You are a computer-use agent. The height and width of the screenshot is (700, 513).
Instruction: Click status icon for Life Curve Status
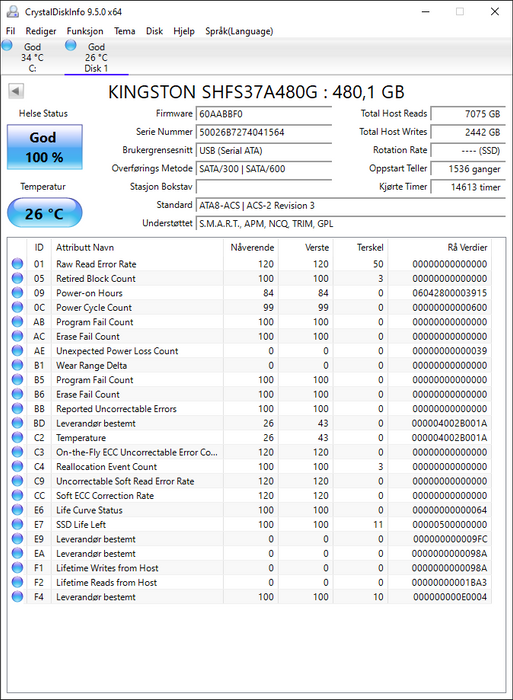(17, 510)
